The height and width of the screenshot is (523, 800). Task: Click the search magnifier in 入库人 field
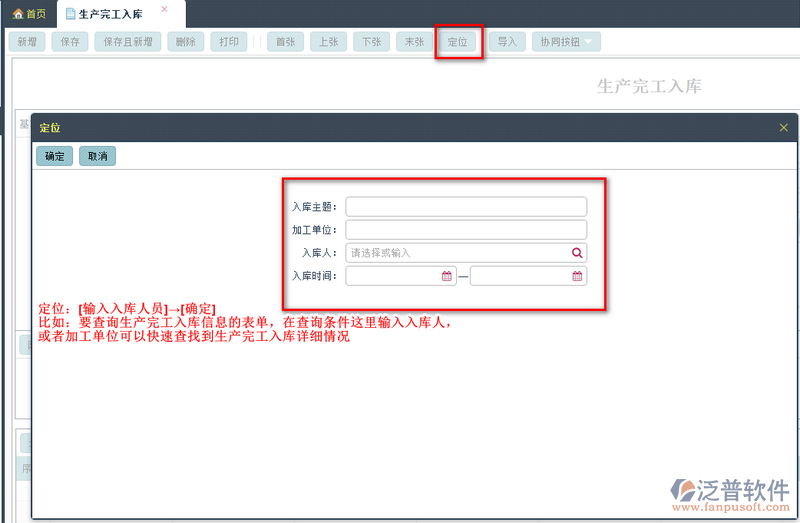[577, 253]
